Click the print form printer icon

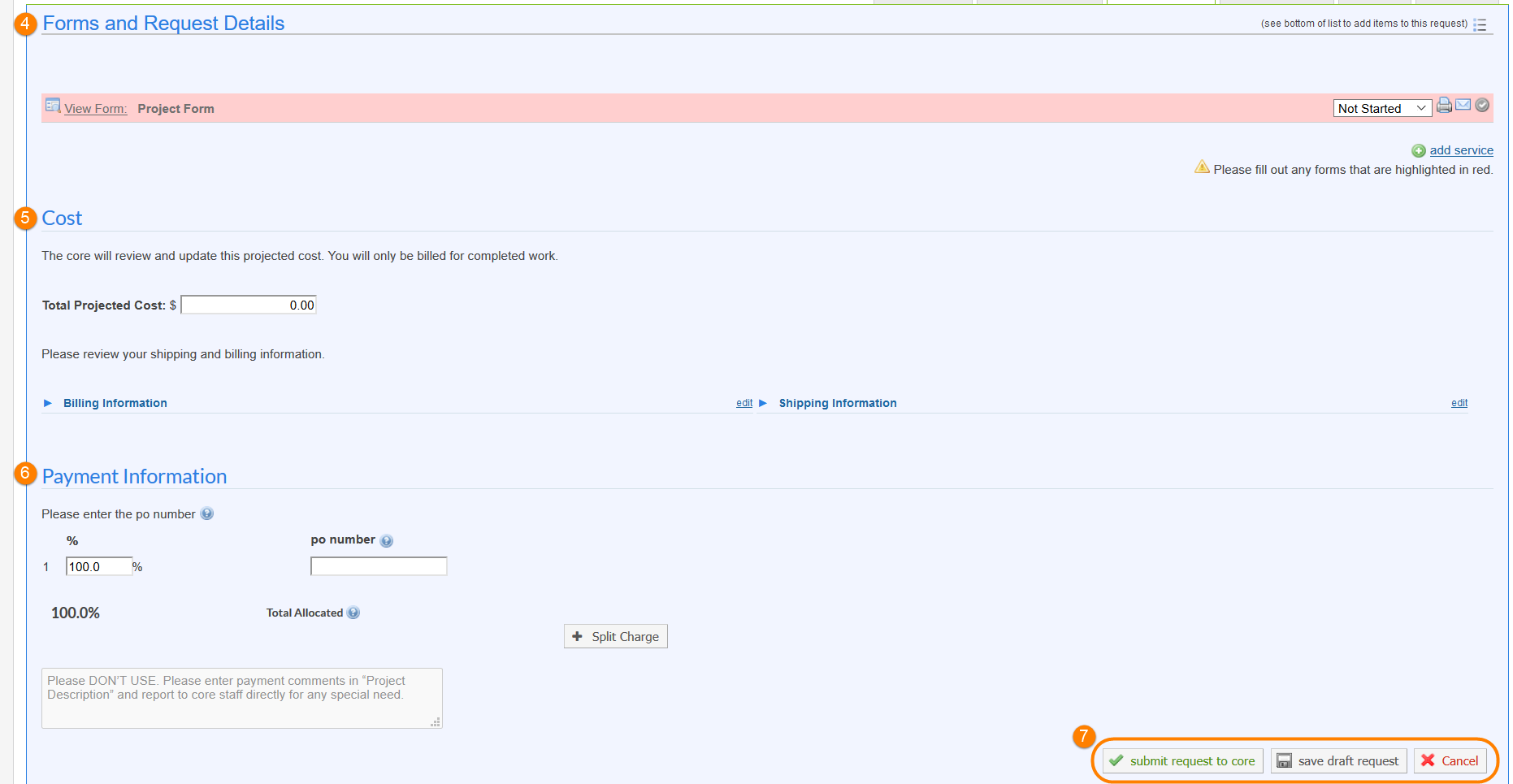(x=1444, y=106)
